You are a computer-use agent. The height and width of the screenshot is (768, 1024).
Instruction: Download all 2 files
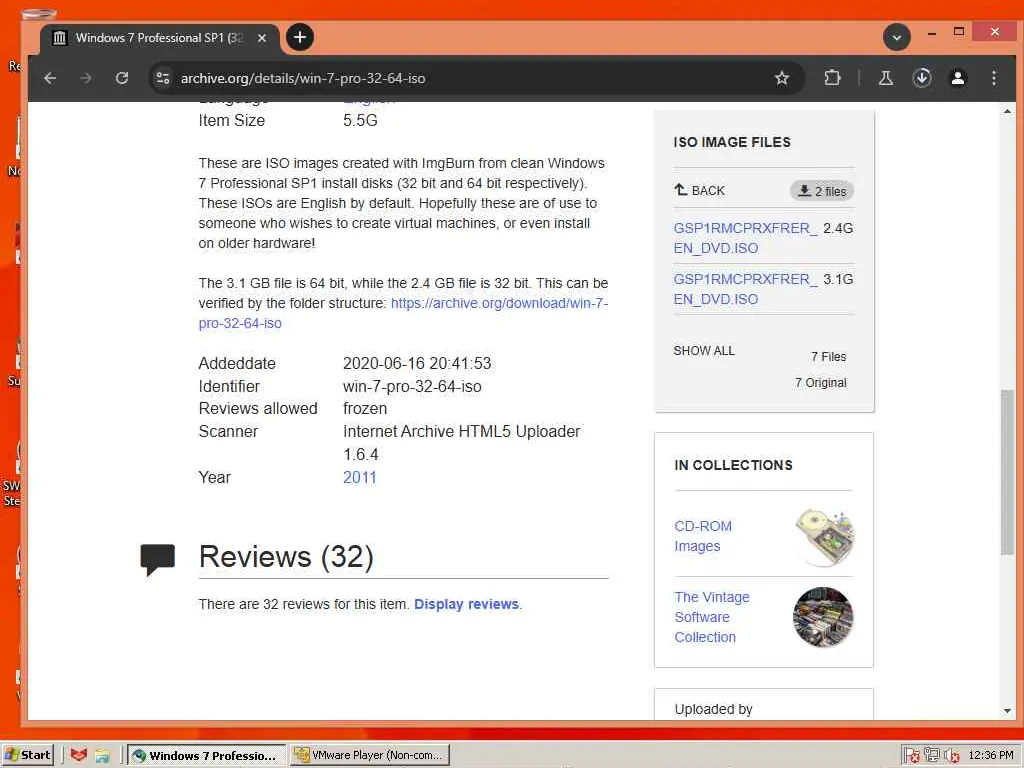pos(822,191)
